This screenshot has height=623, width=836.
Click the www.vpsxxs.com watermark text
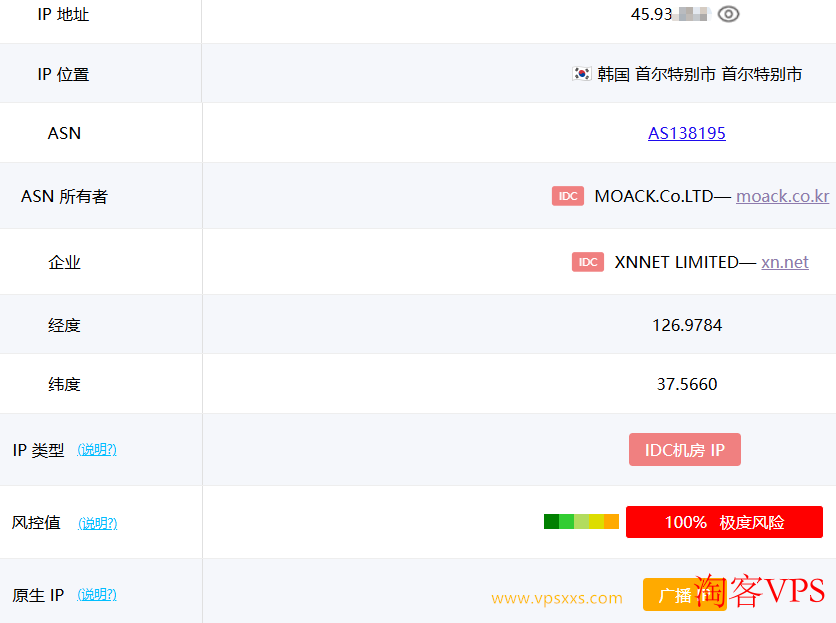coord(557,598)
